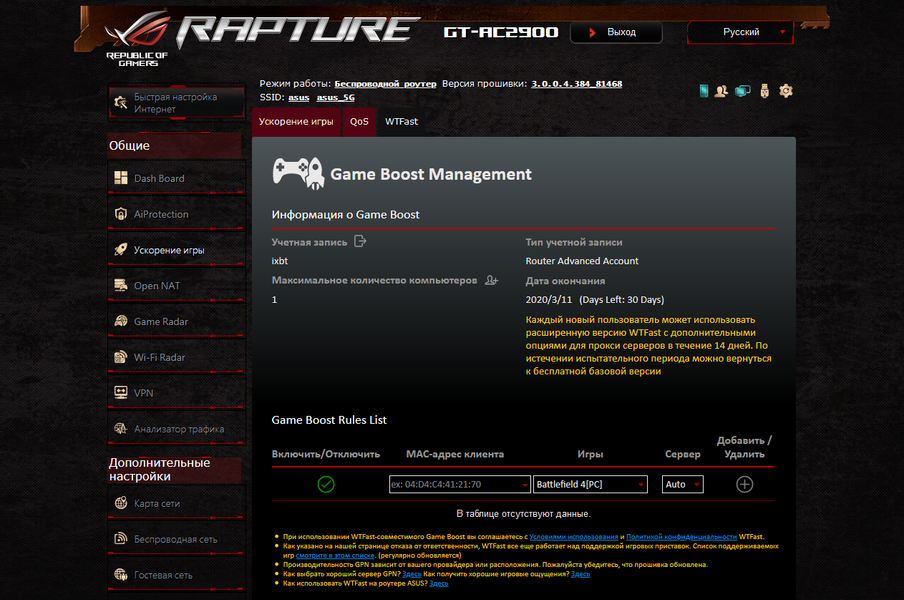Open firmware version 3.0.0.4.384_81468 link
The height and width of the screenshot is (600, 904).
[x=577, y=84]
